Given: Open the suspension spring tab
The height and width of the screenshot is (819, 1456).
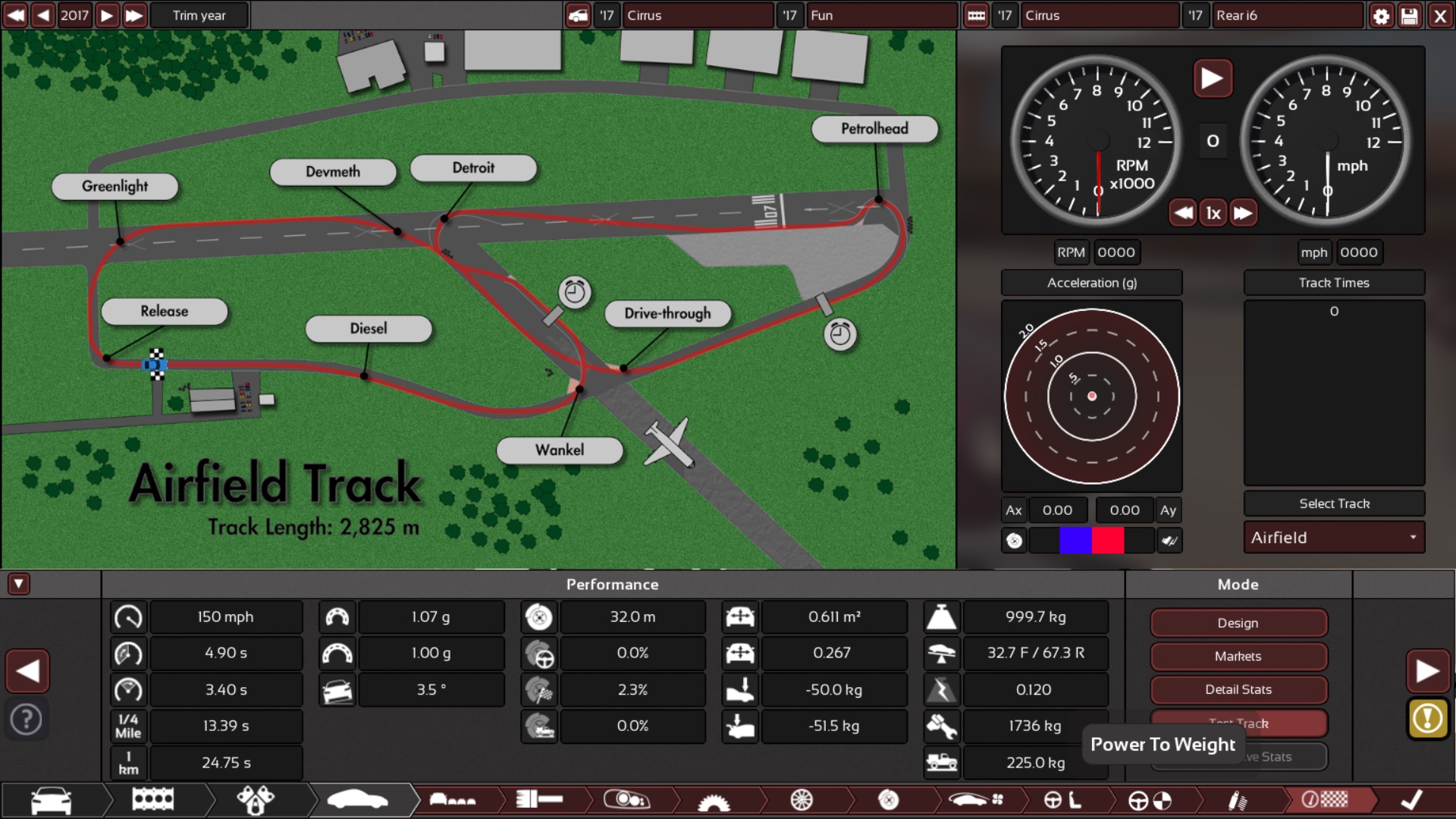Looking at the screenshot, I should pyautogui.click(x=1237, y=799).
